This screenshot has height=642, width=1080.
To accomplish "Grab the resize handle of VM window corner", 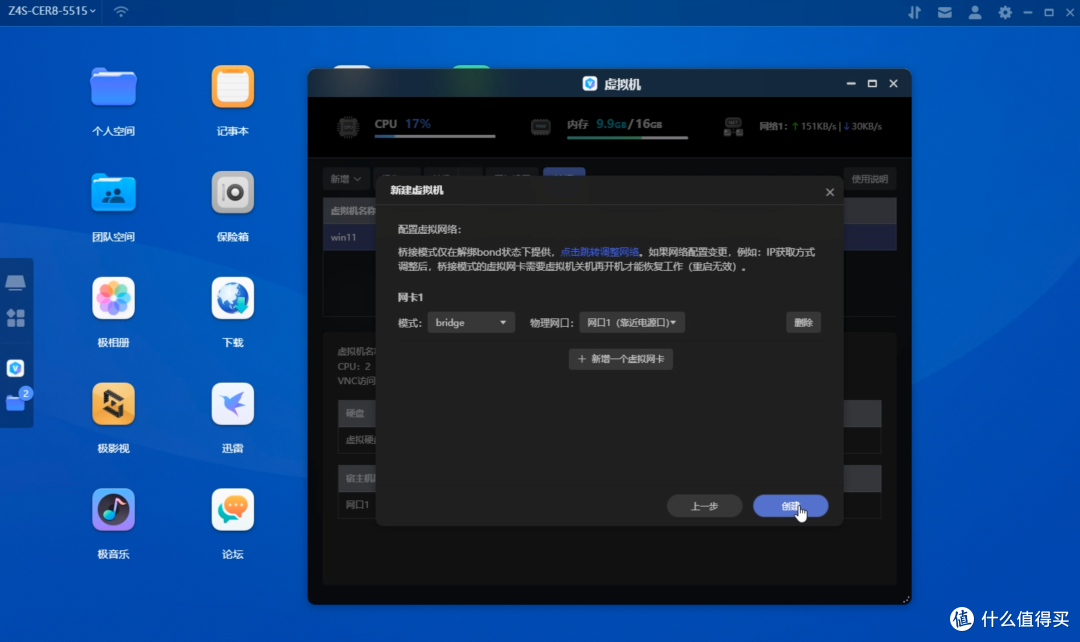I will 906,599.
